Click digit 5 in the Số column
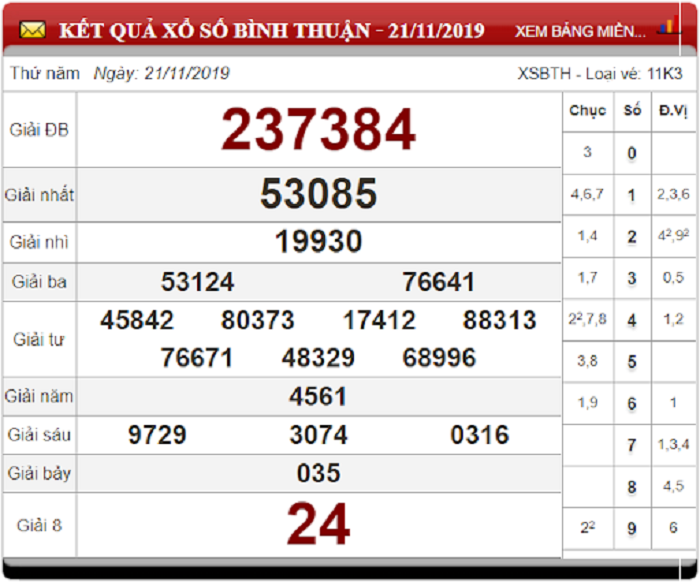 632,362
